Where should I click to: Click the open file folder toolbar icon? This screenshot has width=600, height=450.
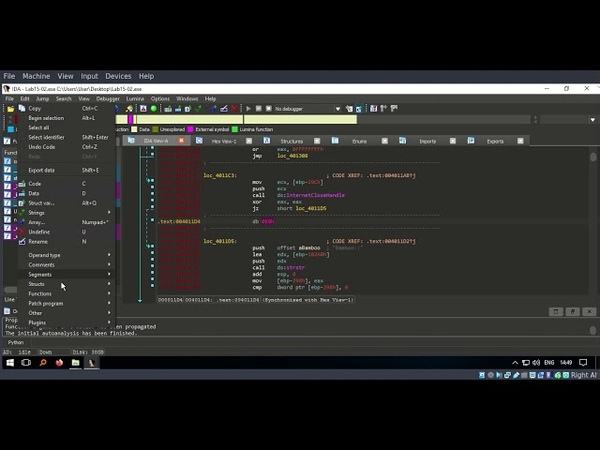(10, 109)
